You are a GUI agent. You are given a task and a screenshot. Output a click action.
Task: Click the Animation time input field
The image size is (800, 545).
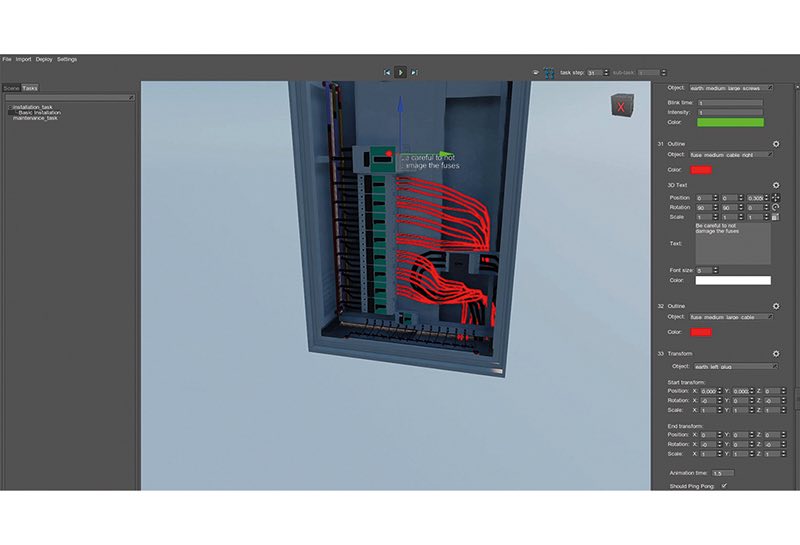click(722, 472)
